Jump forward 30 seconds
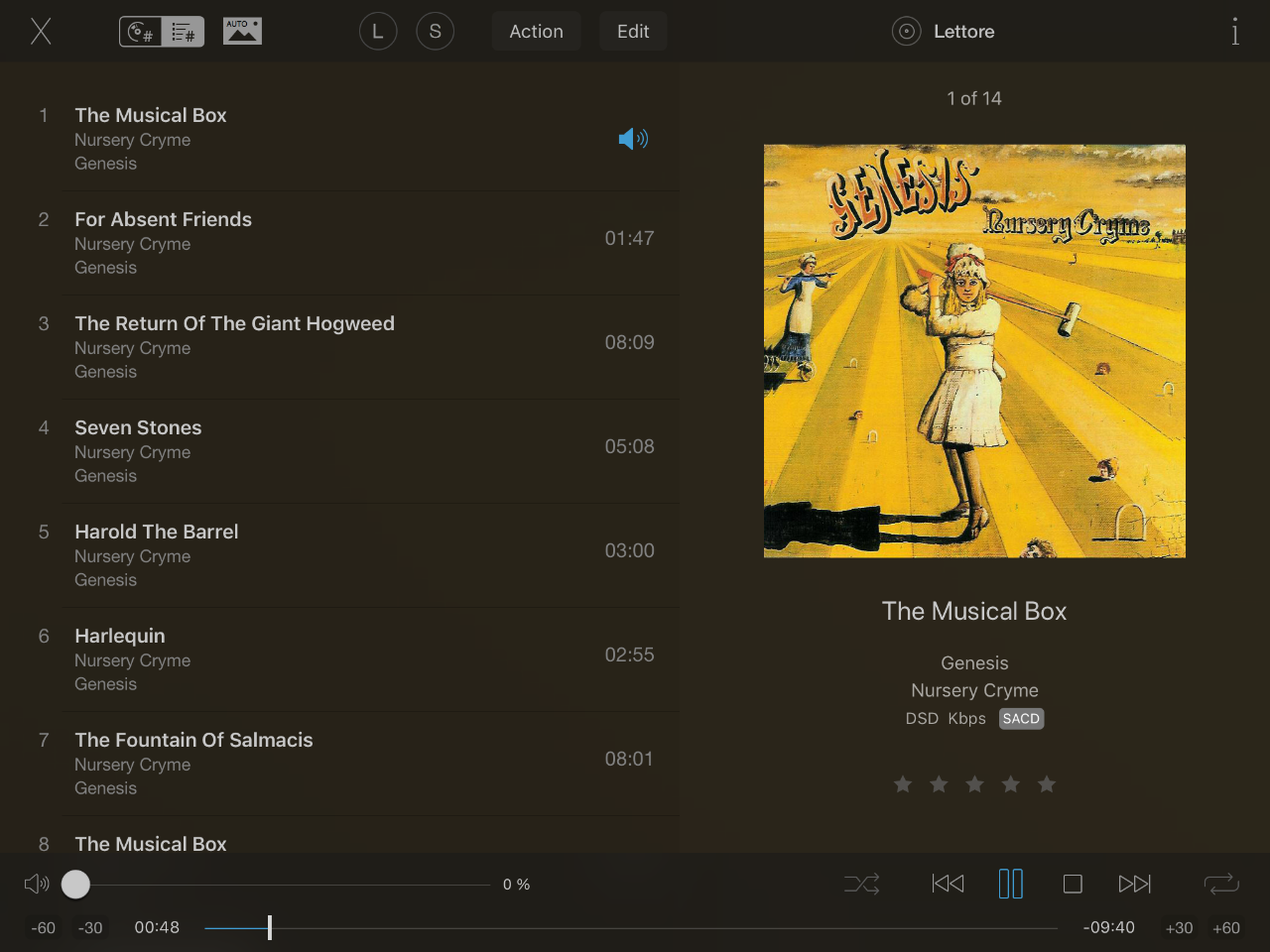Screen dimensions: 1270x952 pos(1179,928)
